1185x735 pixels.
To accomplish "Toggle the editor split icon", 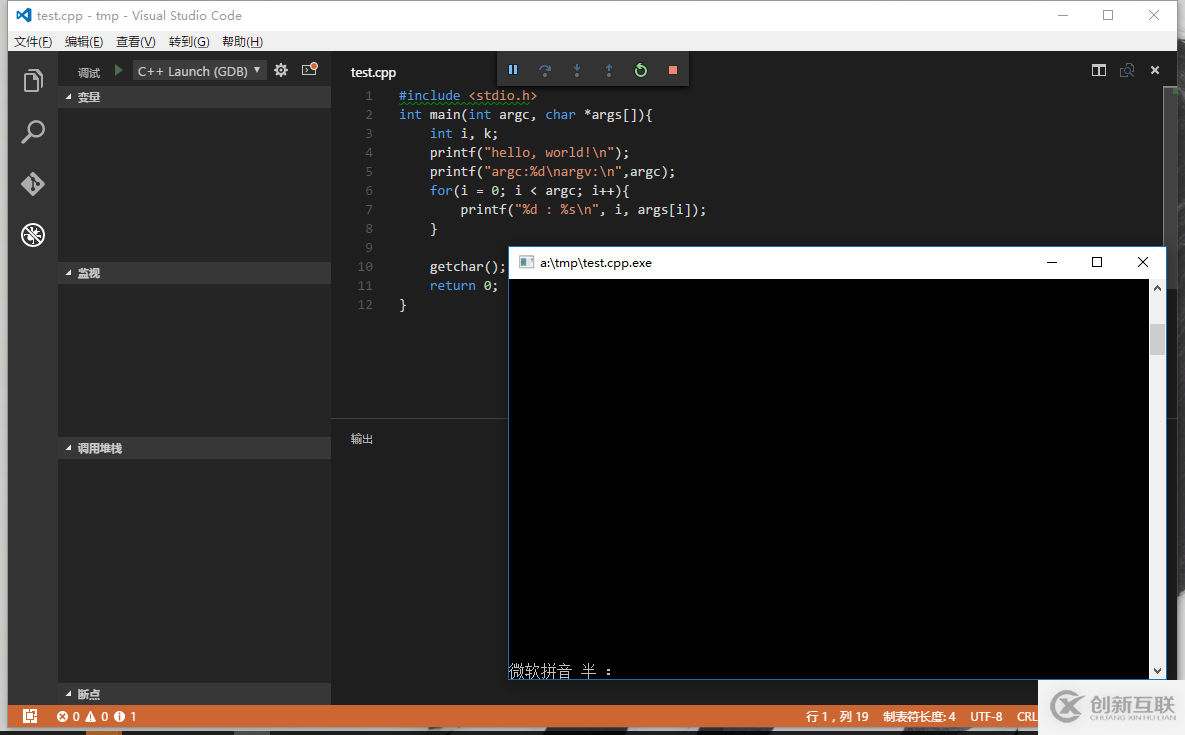I will (x=1099, y=70).
